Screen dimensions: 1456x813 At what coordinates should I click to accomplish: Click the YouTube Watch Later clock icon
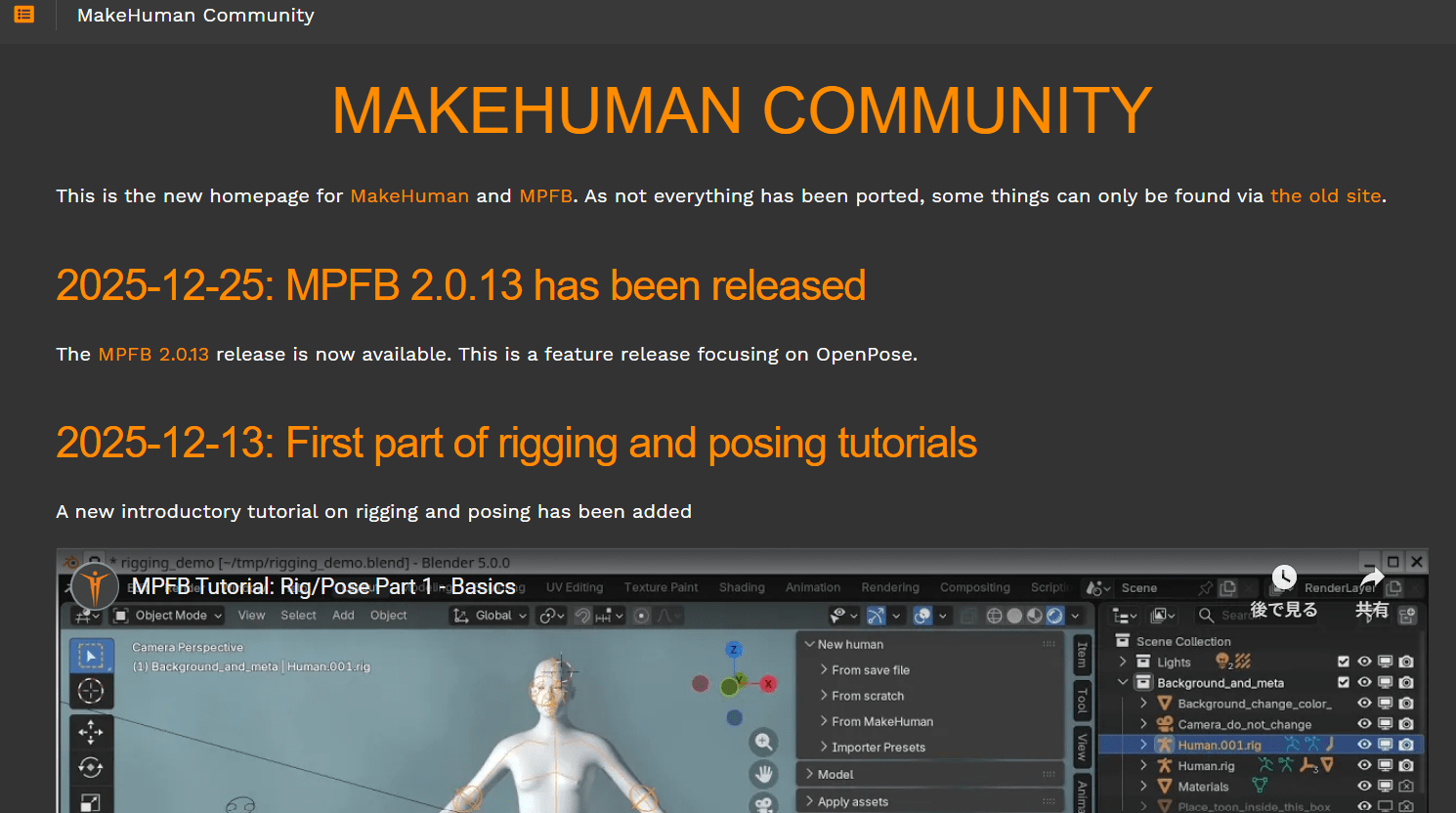[1284, 578]
